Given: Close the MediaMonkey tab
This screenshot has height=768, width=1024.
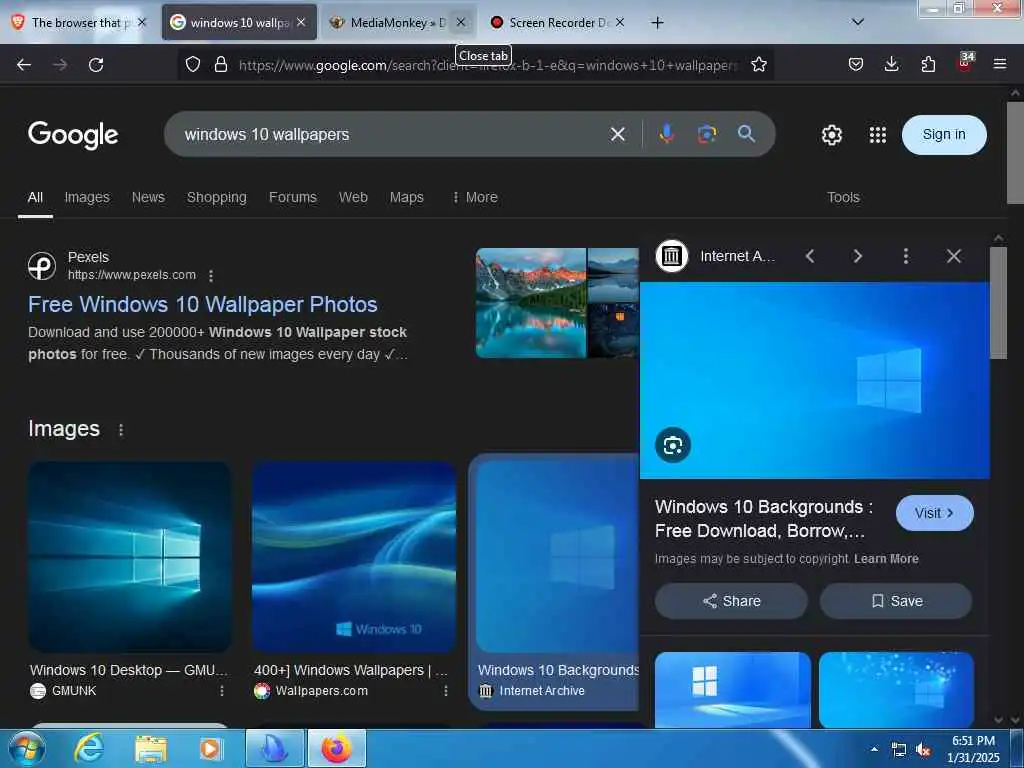Looking at the screenshot, I should pos(460,22).
